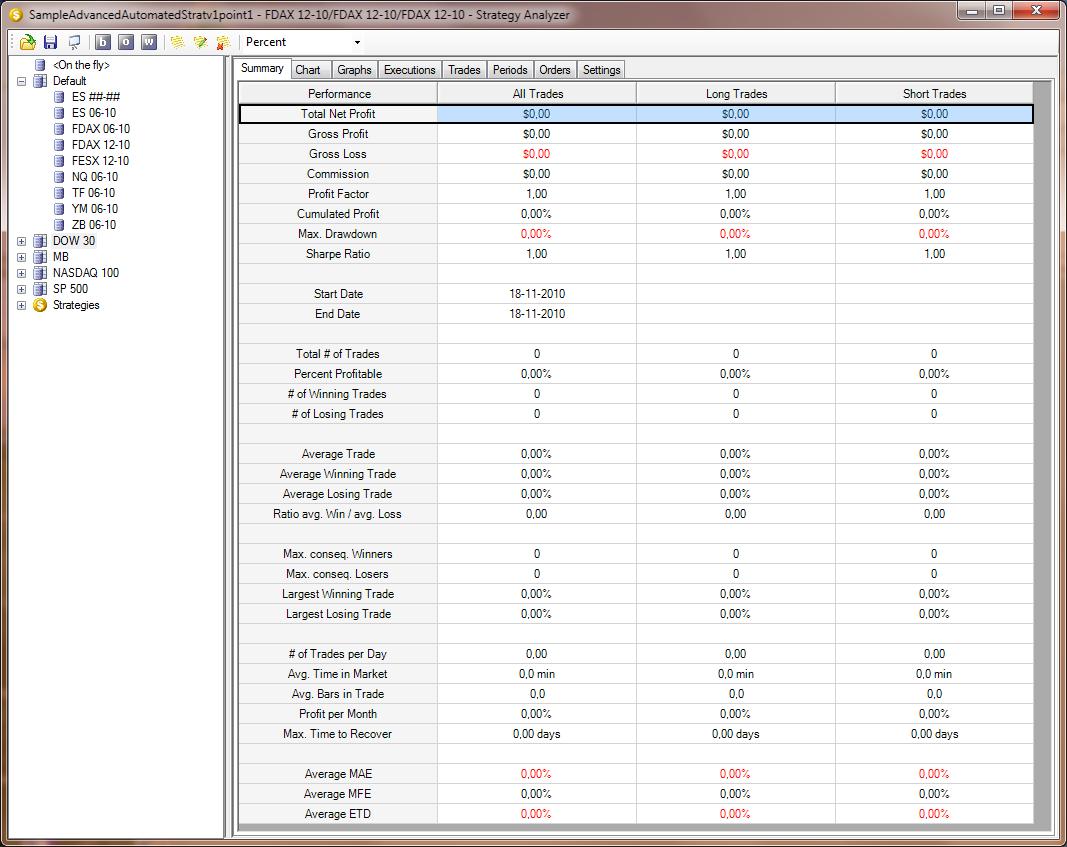1067x847 pixels.
Task: Click the NASDAQ 100 database icon
Action: (41, 273)
